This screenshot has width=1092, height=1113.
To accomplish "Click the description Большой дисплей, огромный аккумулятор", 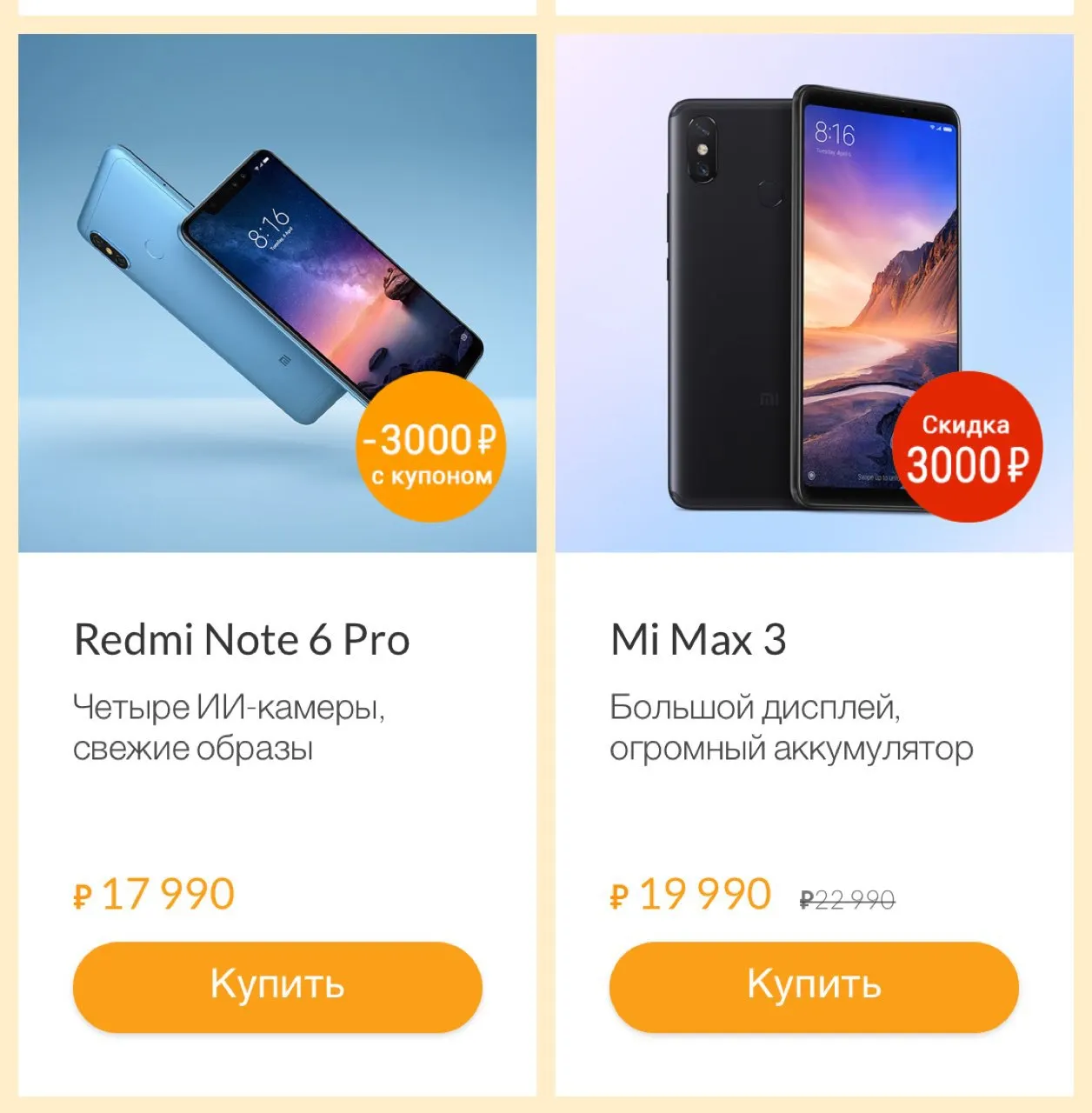I will click(x=791, y=727).
